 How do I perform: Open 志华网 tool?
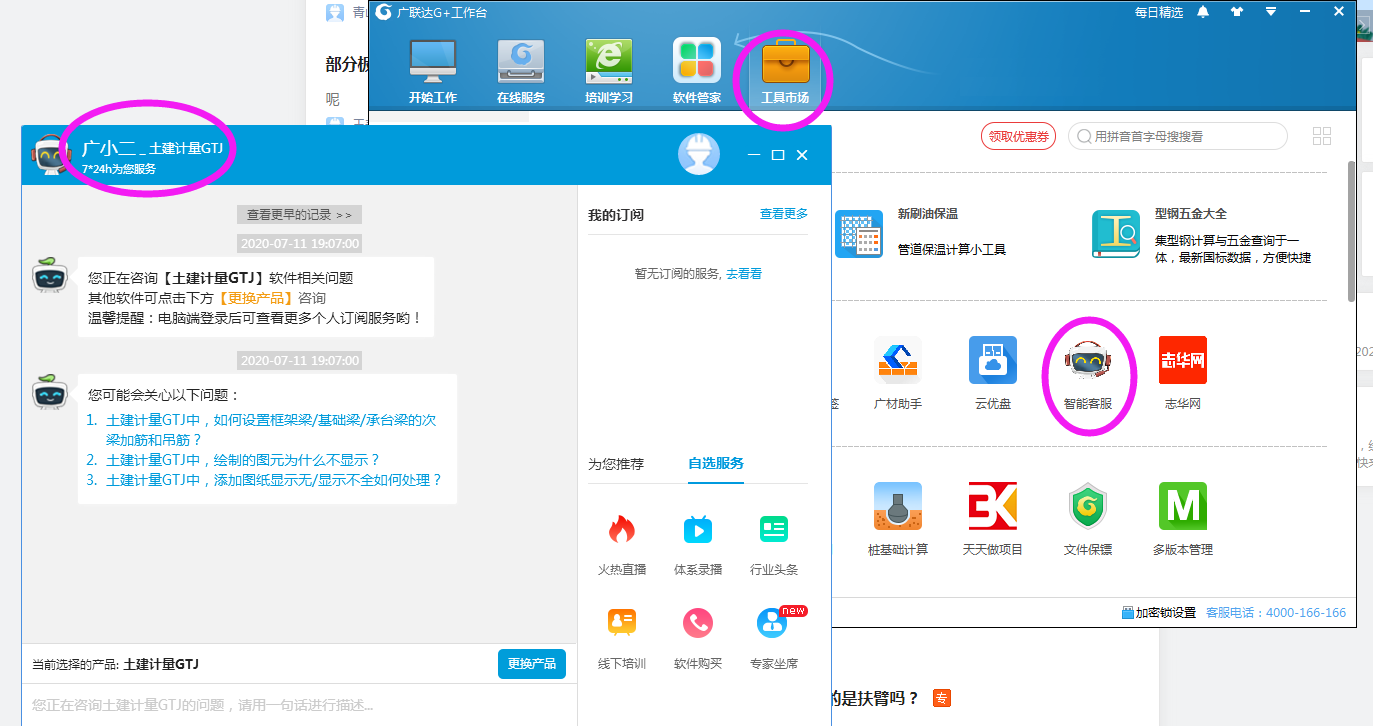click(x=1183, y=373)
